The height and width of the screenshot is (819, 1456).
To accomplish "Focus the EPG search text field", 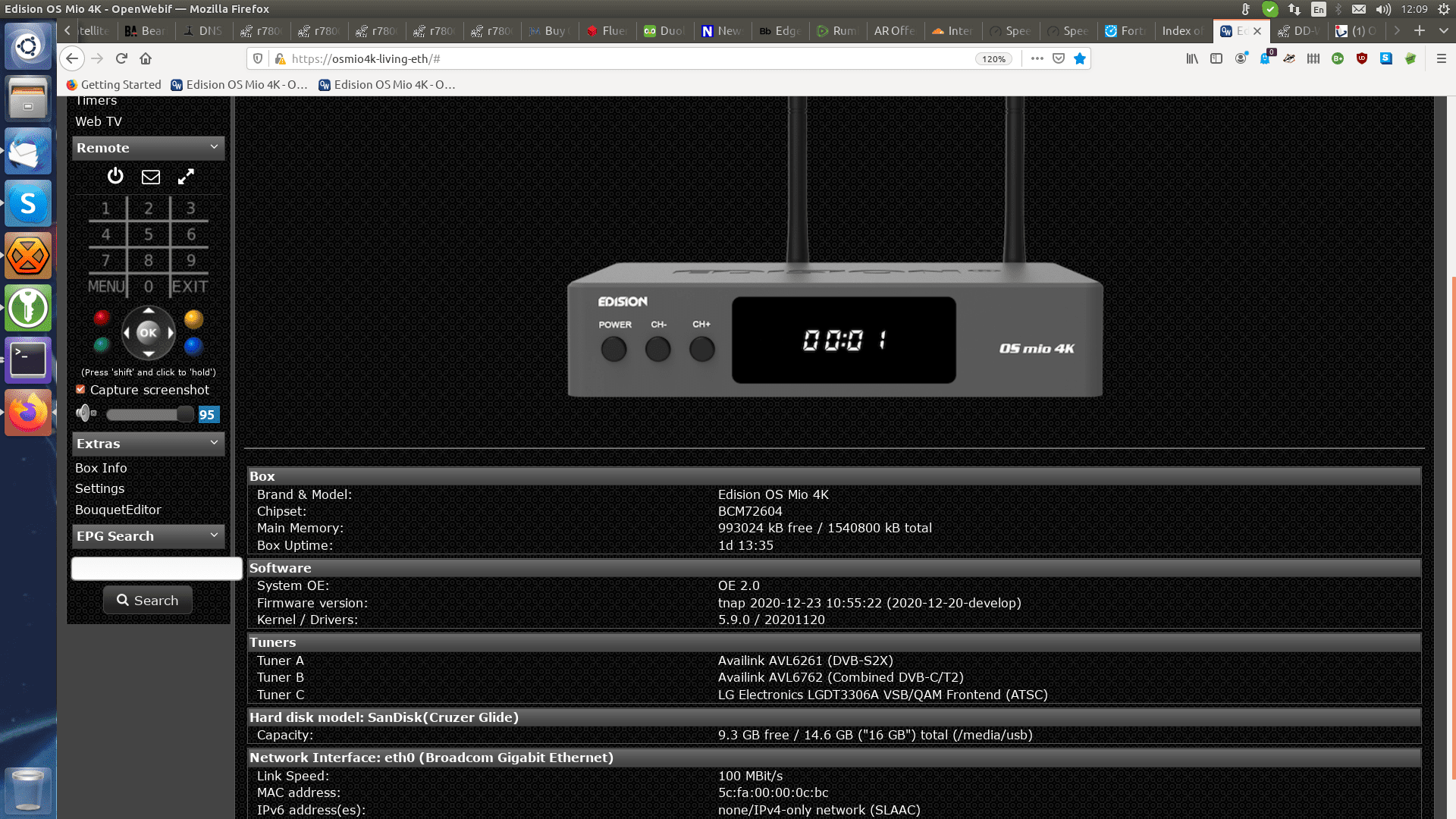I will 157,569.
